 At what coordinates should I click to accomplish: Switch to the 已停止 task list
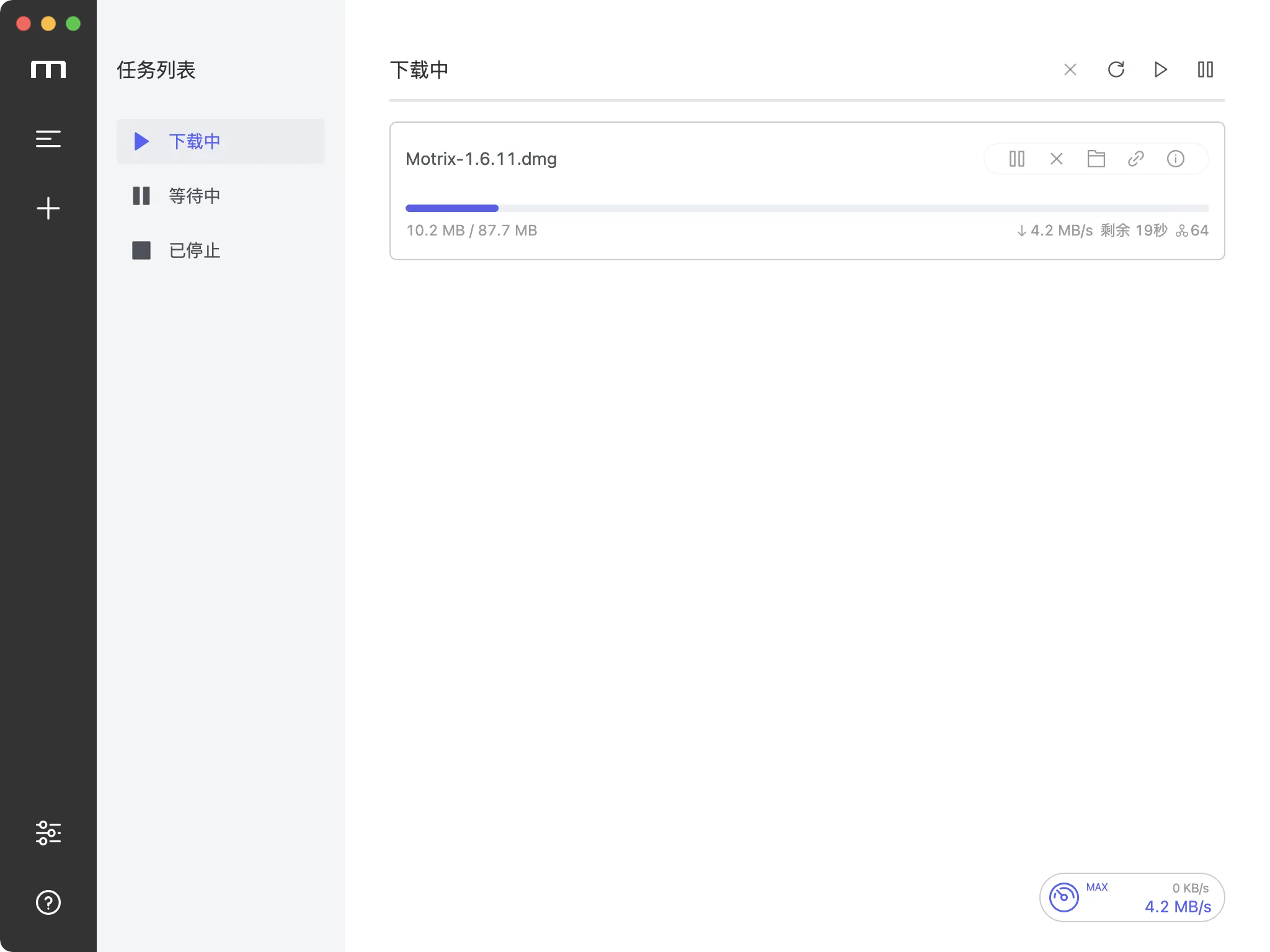193,250
